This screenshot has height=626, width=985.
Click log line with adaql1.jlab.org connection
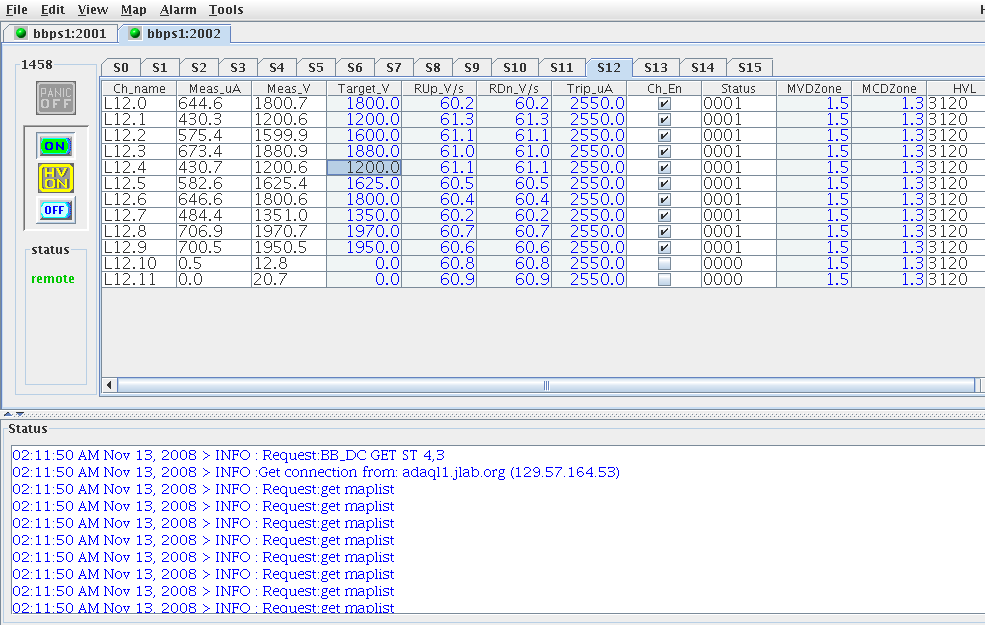[x=316, y=472]
